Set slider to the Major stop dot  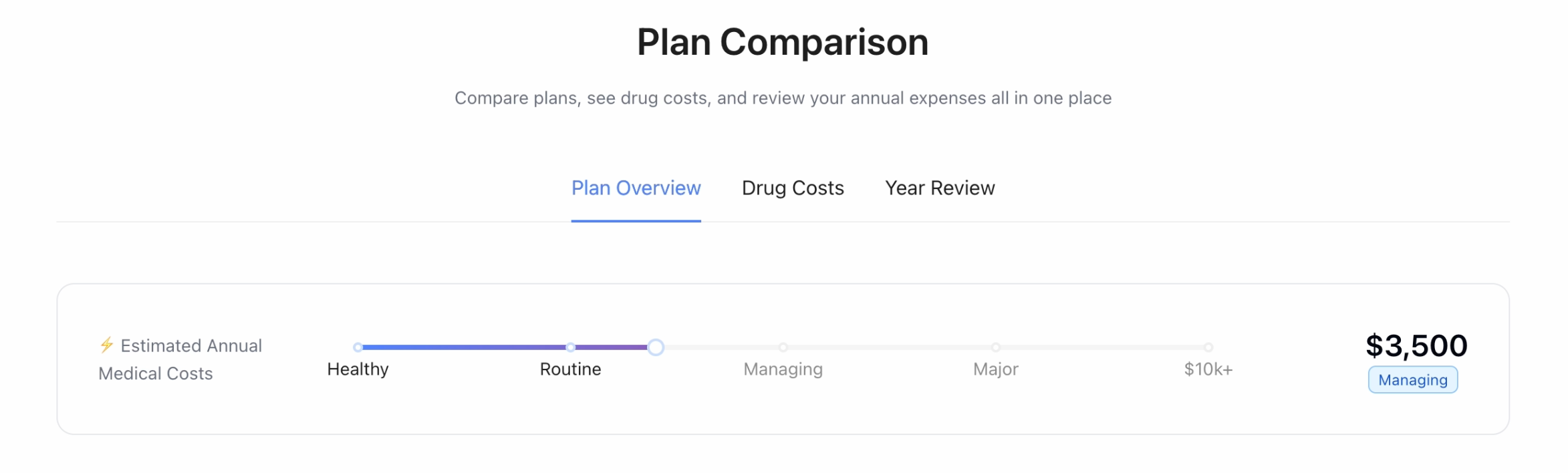point(996,347)
